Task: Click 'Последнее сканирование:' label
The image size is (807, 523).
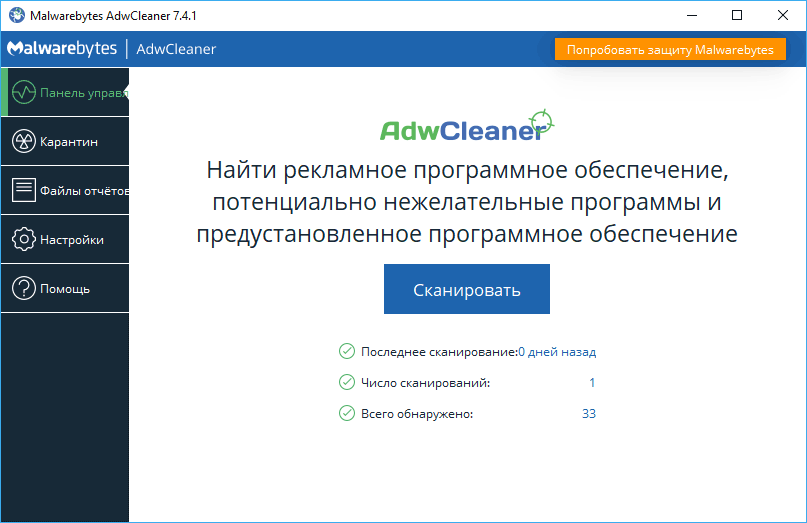Action: [440, 352]
